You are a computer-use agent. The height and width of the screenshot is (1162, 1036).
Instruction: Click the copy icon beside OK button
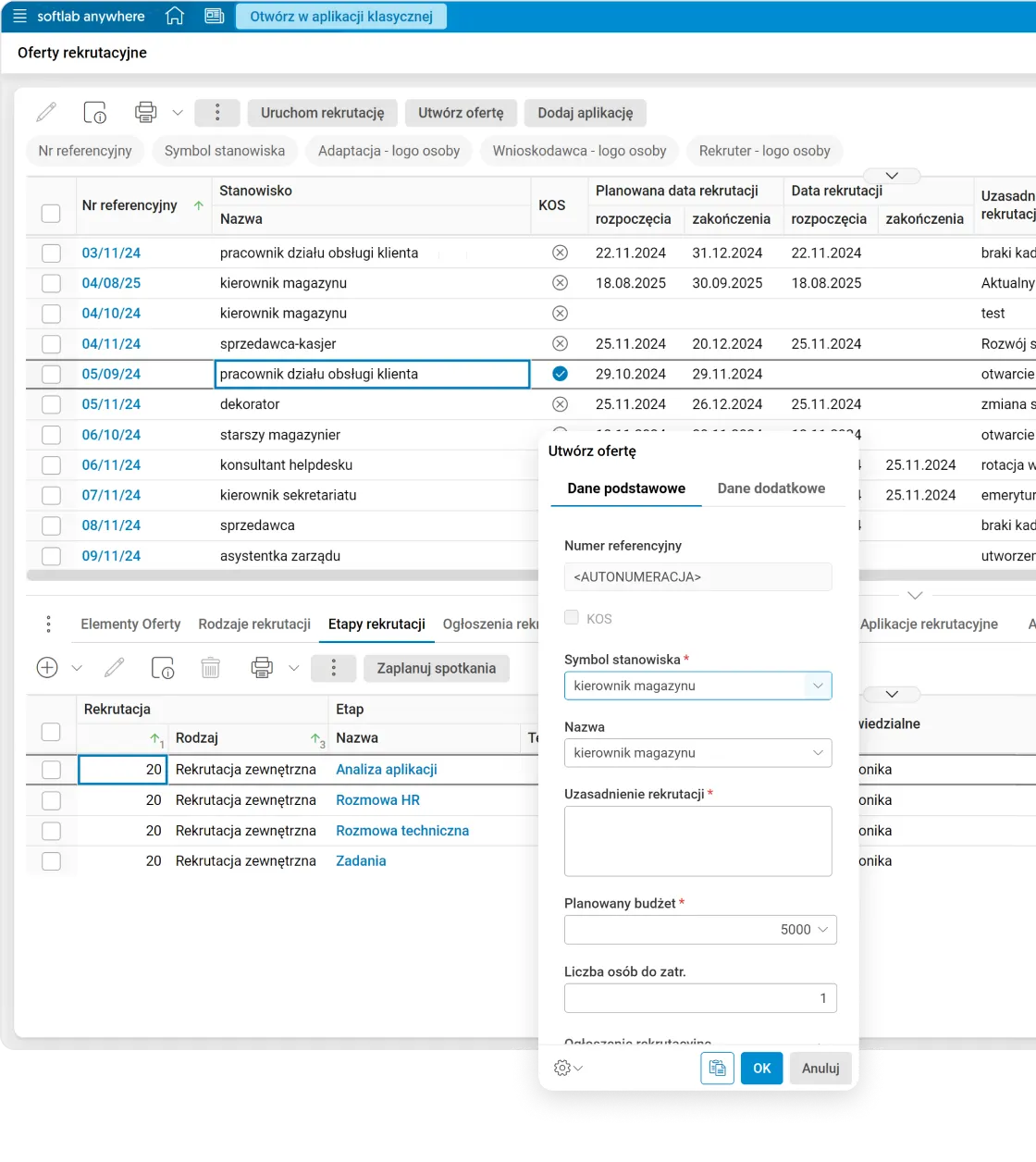717,1068
